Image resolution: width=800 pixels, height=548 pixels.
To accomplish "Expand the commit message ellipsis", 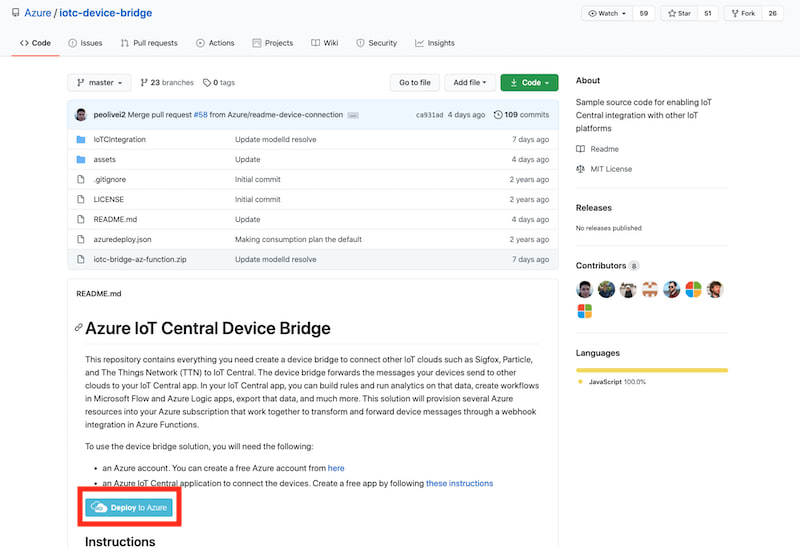I will pyautogui.click(x=353, y=115).
